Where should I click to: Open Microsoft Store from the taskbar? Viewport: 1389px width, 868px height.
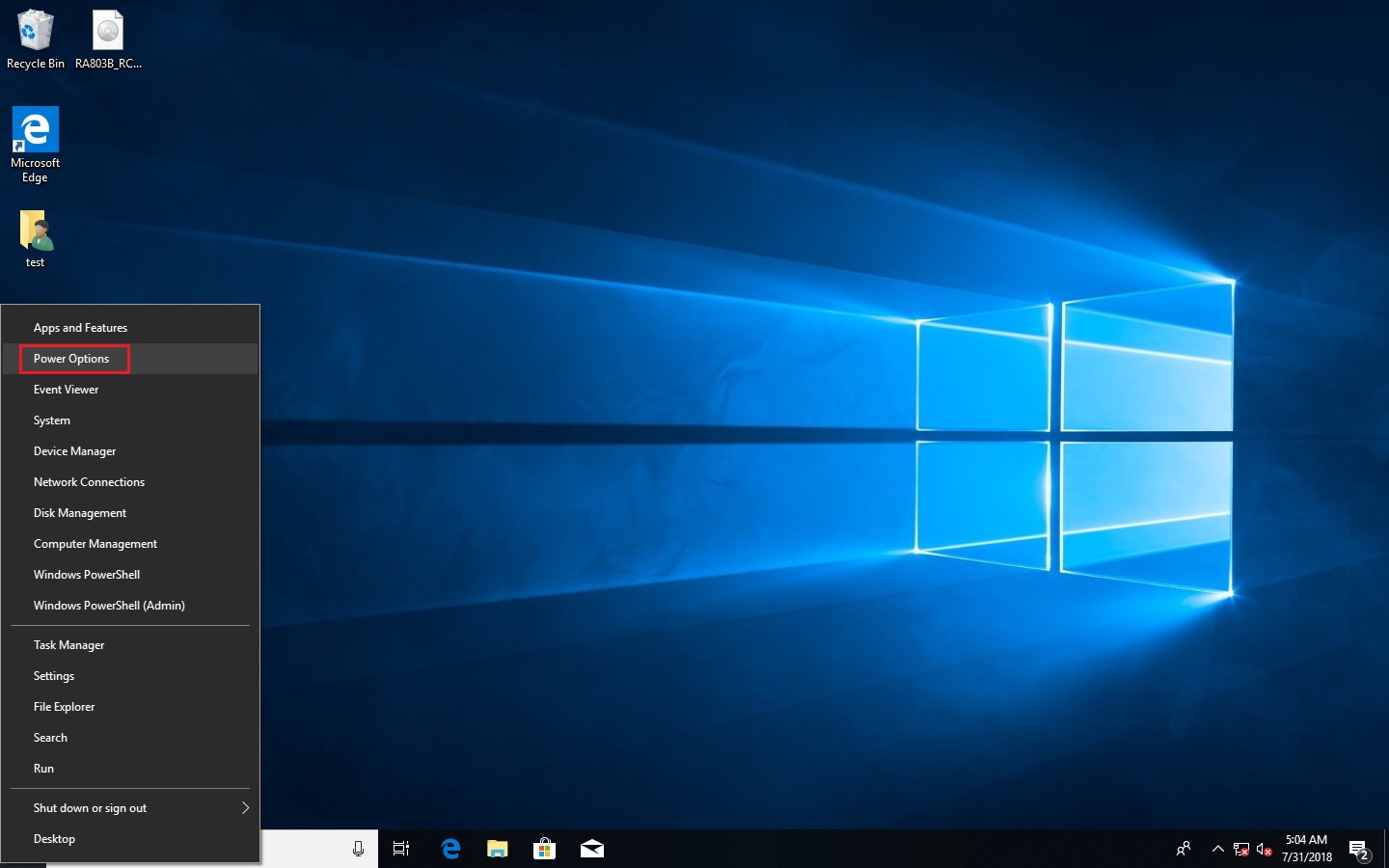pyautogui.click(x=544, y=849)
